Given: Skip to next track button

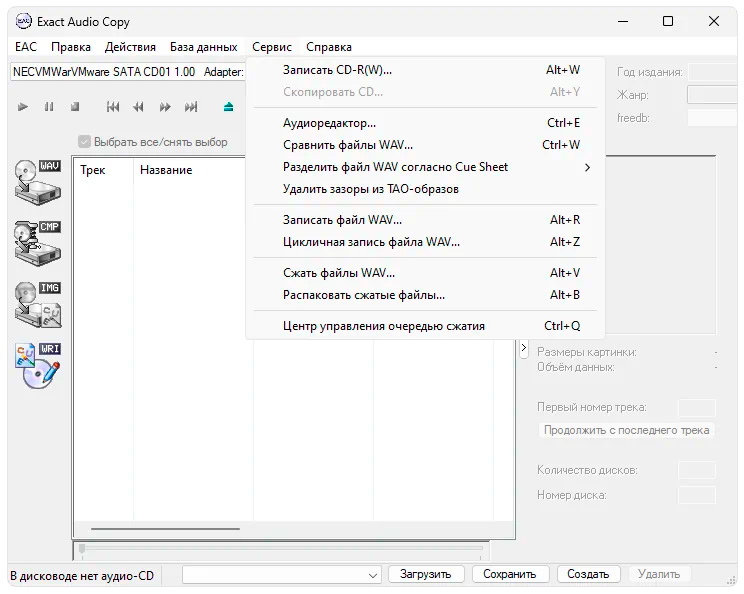Looking at the screenshot, I should [191, 107].
